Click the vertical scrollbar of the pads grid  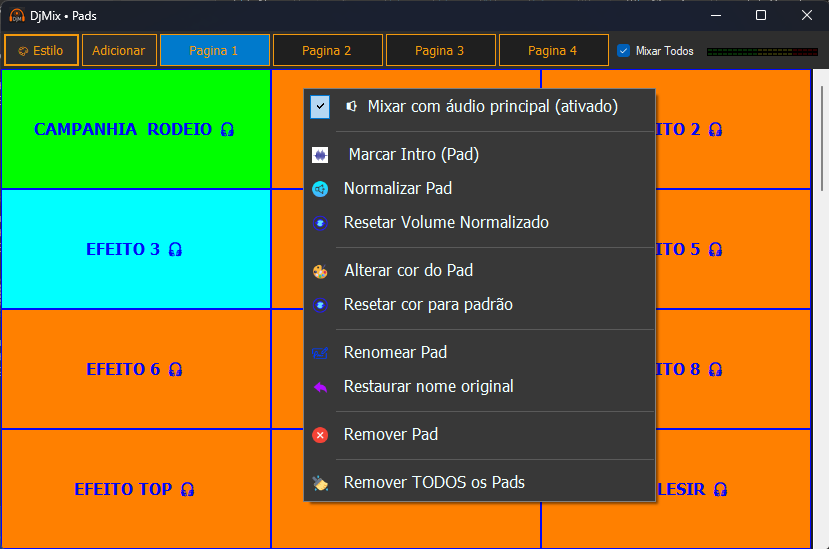tap(822, 138)
